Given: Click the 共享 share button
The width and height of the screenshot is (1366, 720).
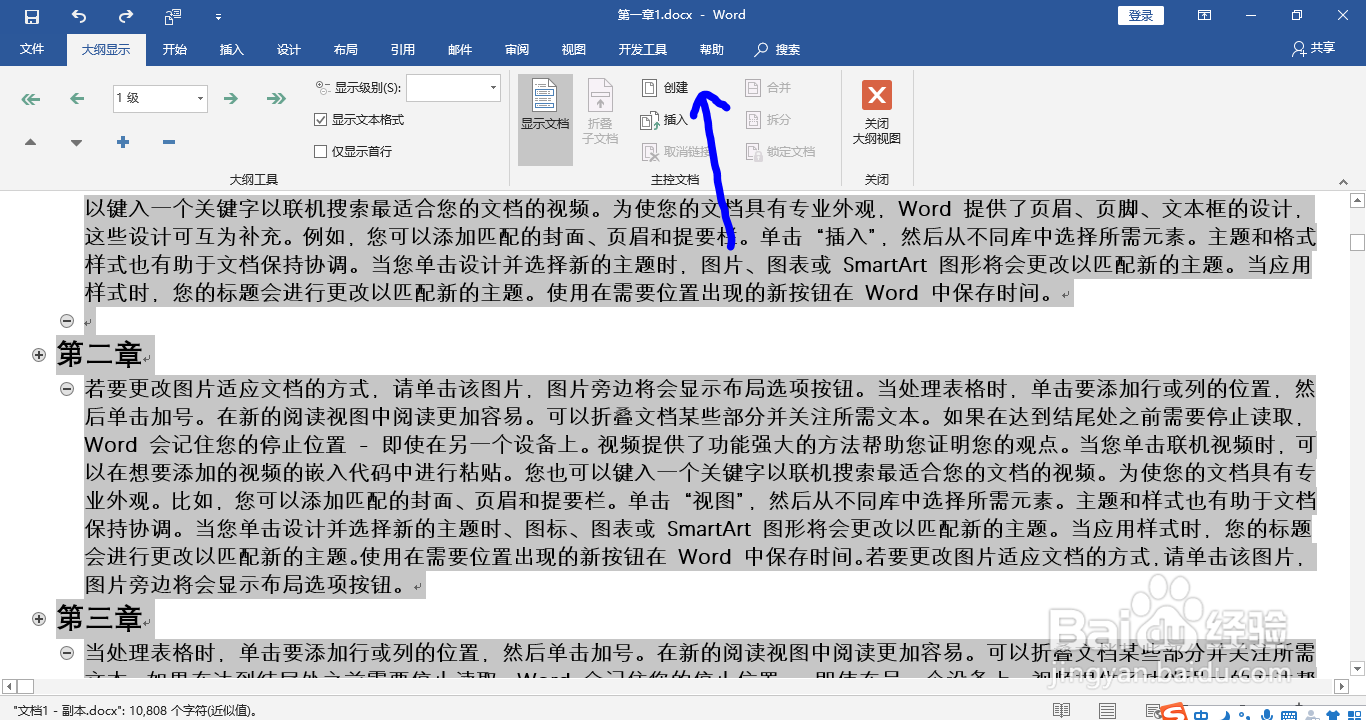Looking at the screenshot, I should [1314, 48].
